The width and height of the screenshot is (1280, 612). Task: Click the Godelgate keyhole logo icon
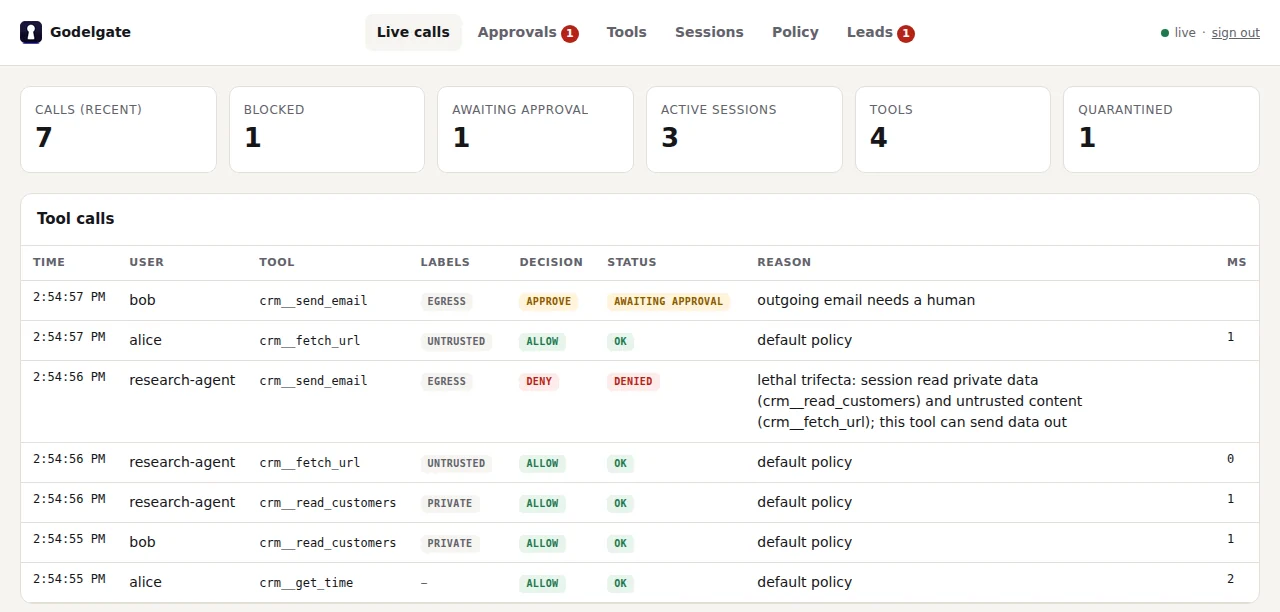tap(31, 32)
